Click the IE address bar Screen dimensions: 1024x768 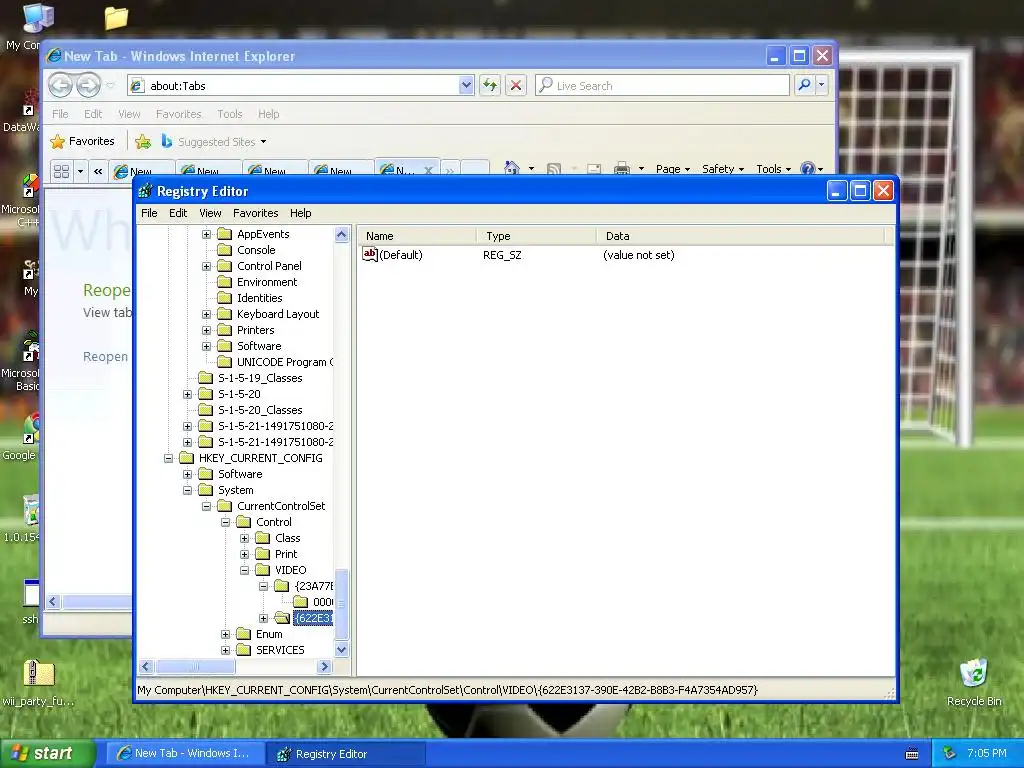300,86
